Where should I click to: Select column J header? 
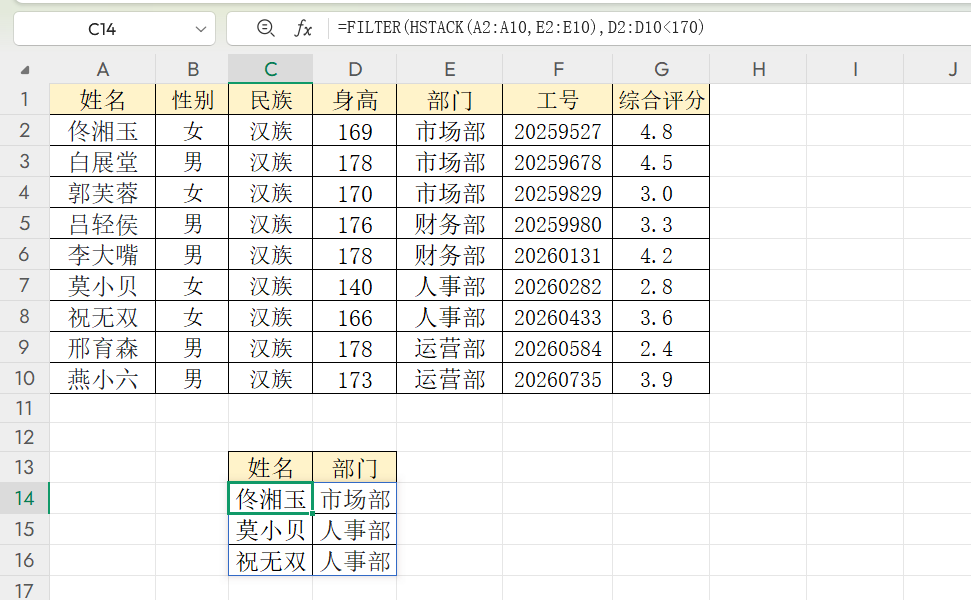(x=952, y=69)
